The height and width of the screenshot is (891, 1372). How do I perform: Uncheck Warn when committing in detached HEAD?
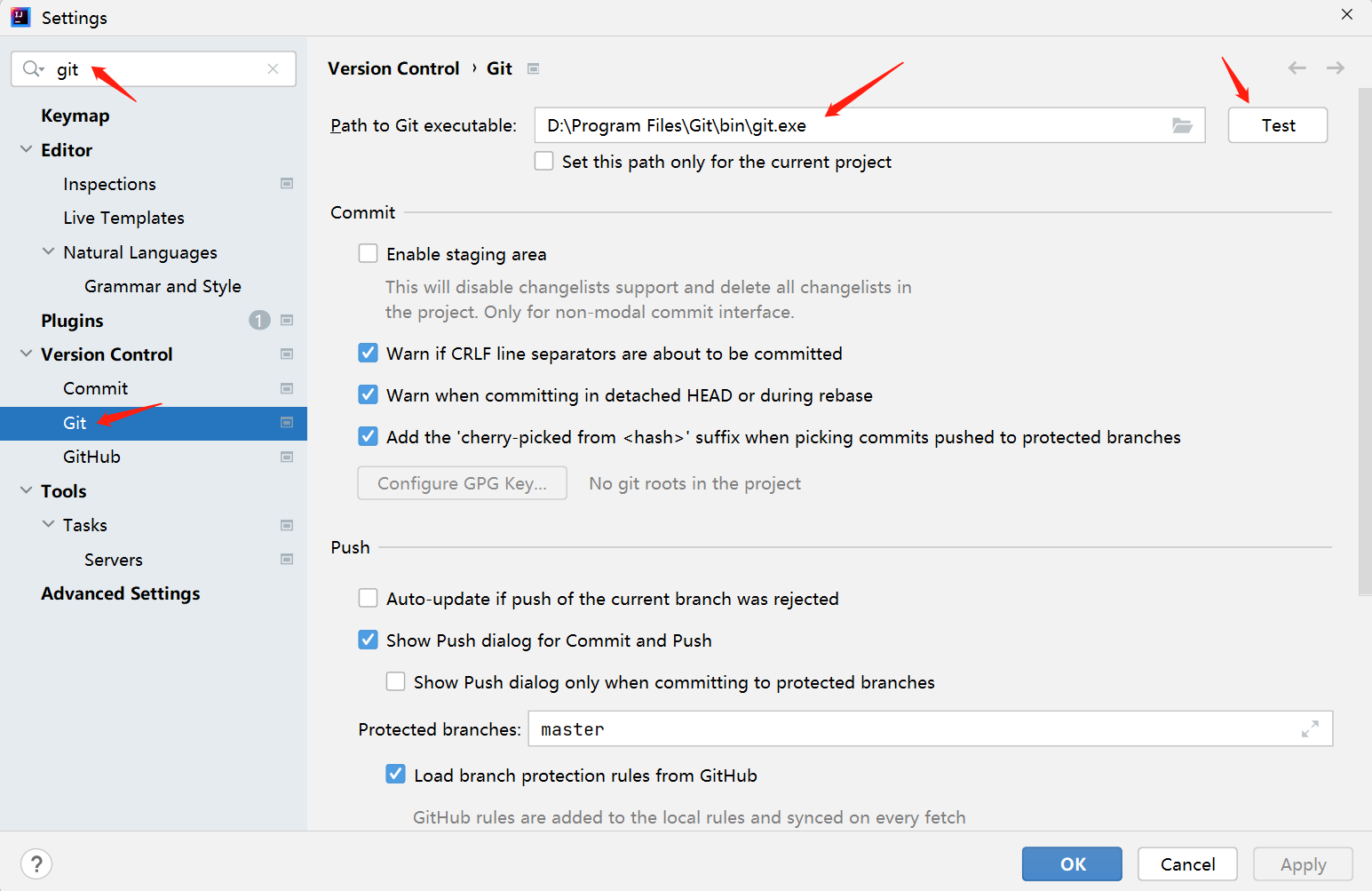368,394
